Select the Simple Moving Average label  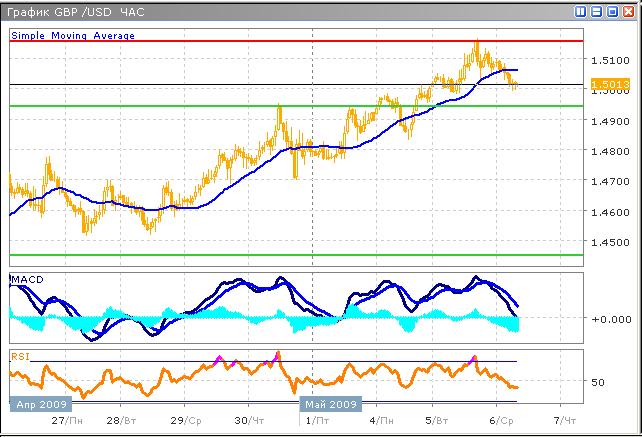(x=72, y=36)
